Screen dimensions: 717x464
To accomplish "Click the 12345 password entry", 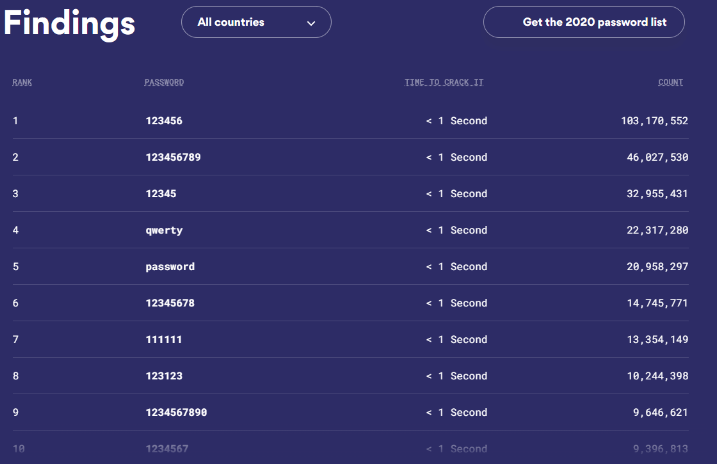I will coord(161,194).
